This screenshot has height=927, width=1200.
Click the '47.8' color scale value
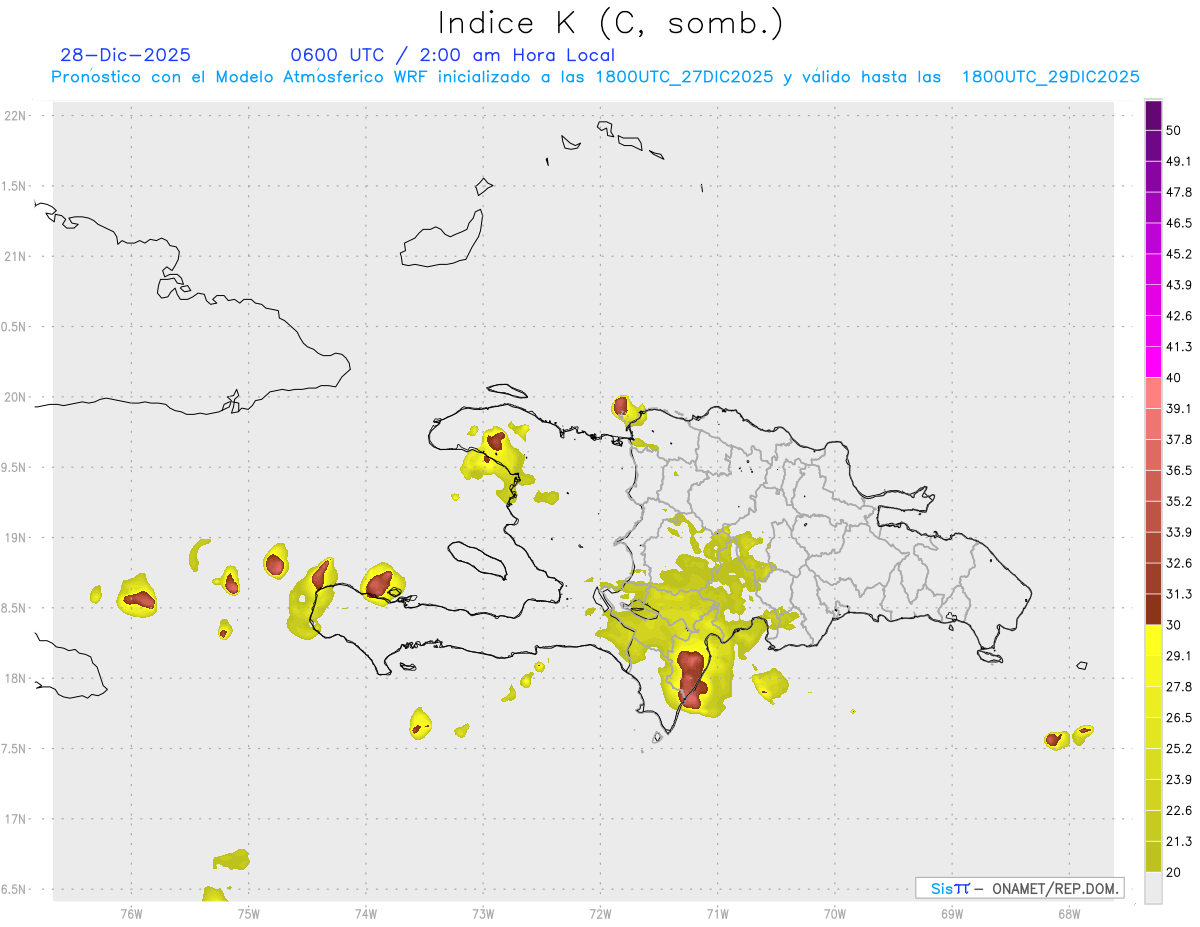[1179, 192]
